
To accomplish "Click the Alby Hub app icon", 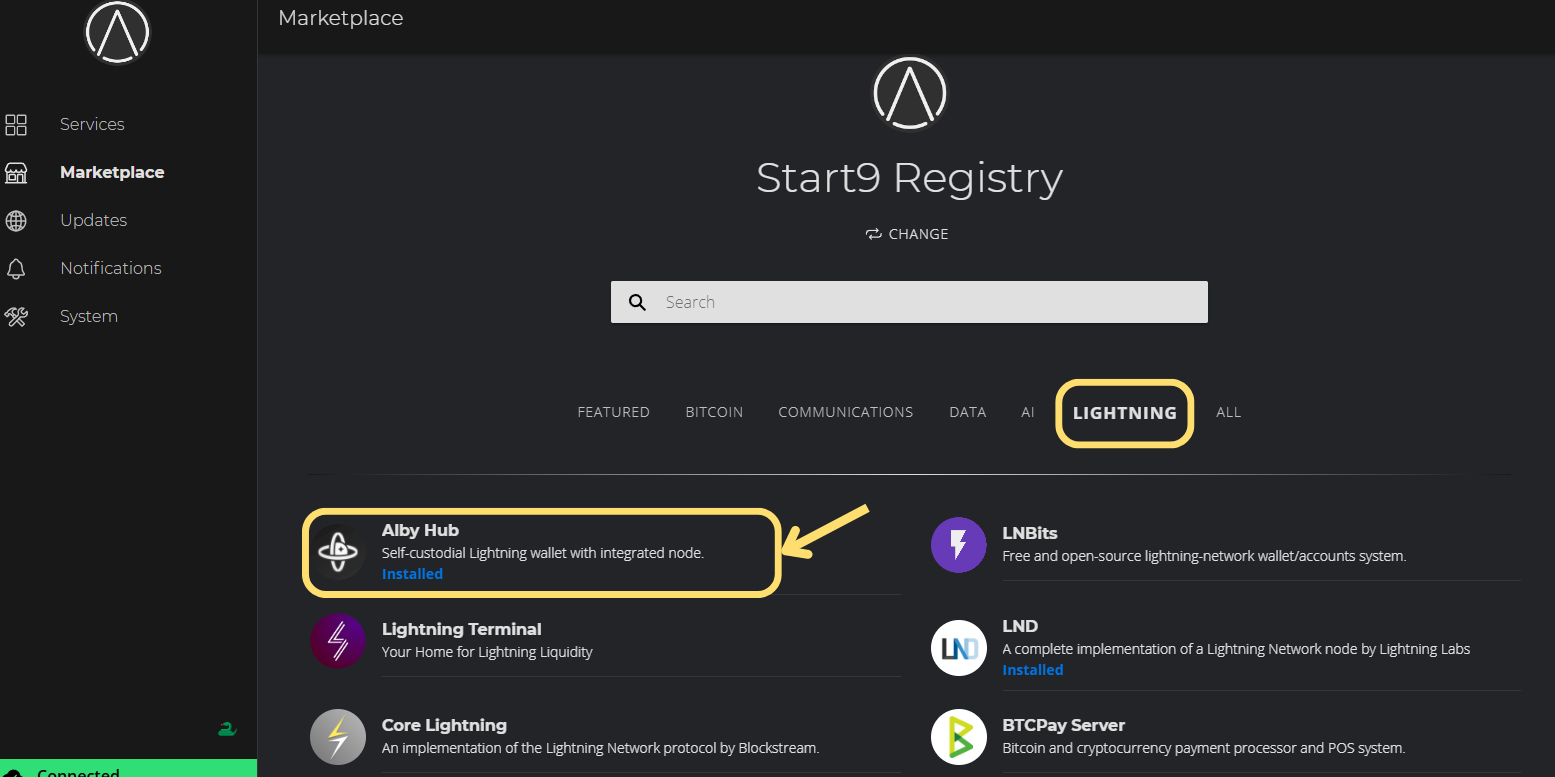I will click(338, 551).
